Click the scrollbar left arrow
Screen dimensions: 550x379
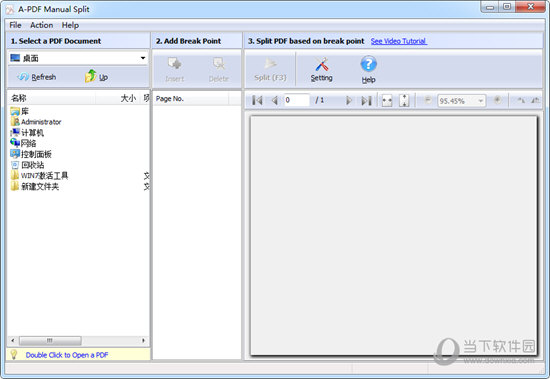(x=13, y=340)
